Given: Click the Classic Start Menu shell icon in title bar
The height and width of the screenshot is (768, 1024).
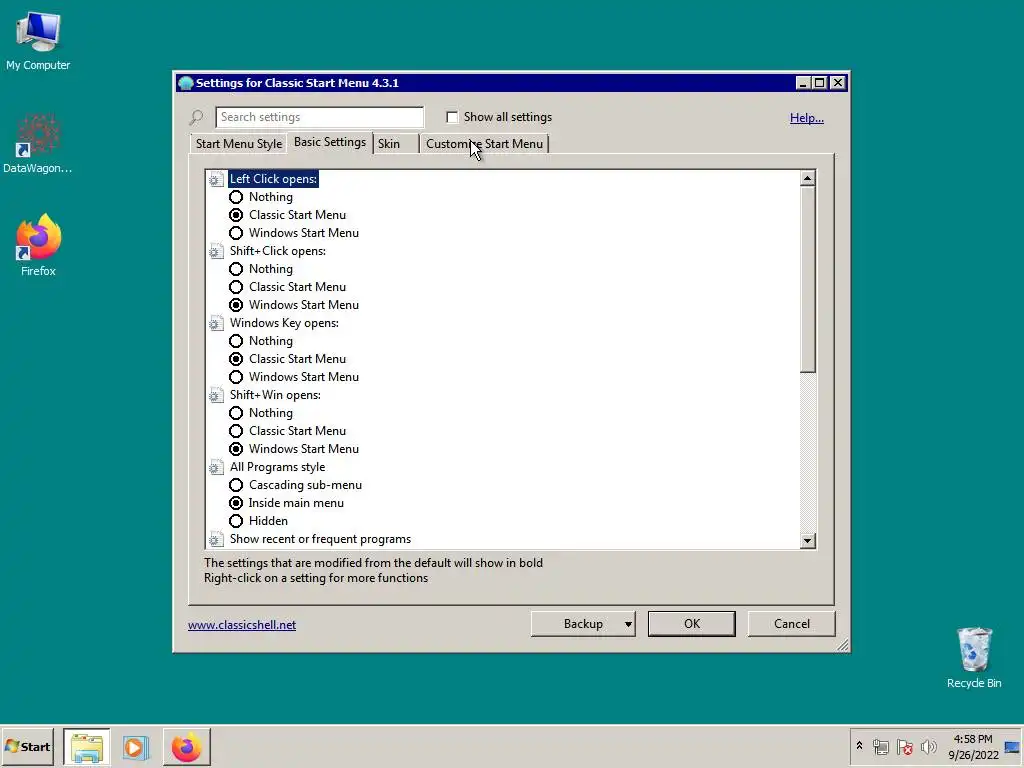Looking at the screenshot, I should click(x=185, y=83).
